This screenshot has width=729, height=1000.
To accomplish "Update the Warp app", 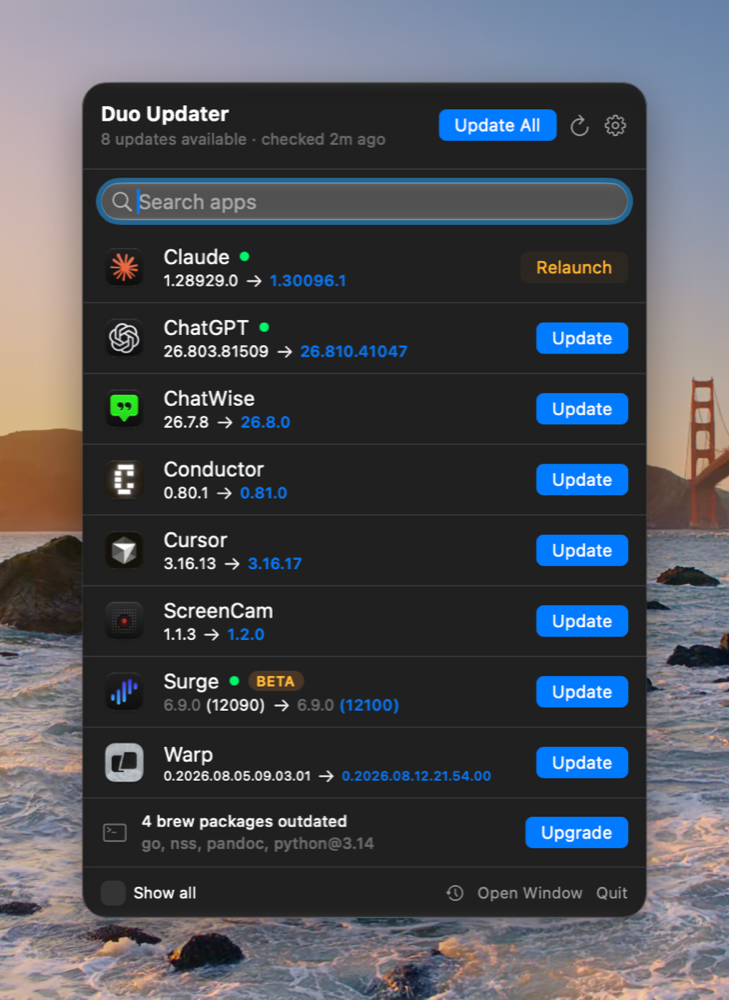I will tap(582, 763).
